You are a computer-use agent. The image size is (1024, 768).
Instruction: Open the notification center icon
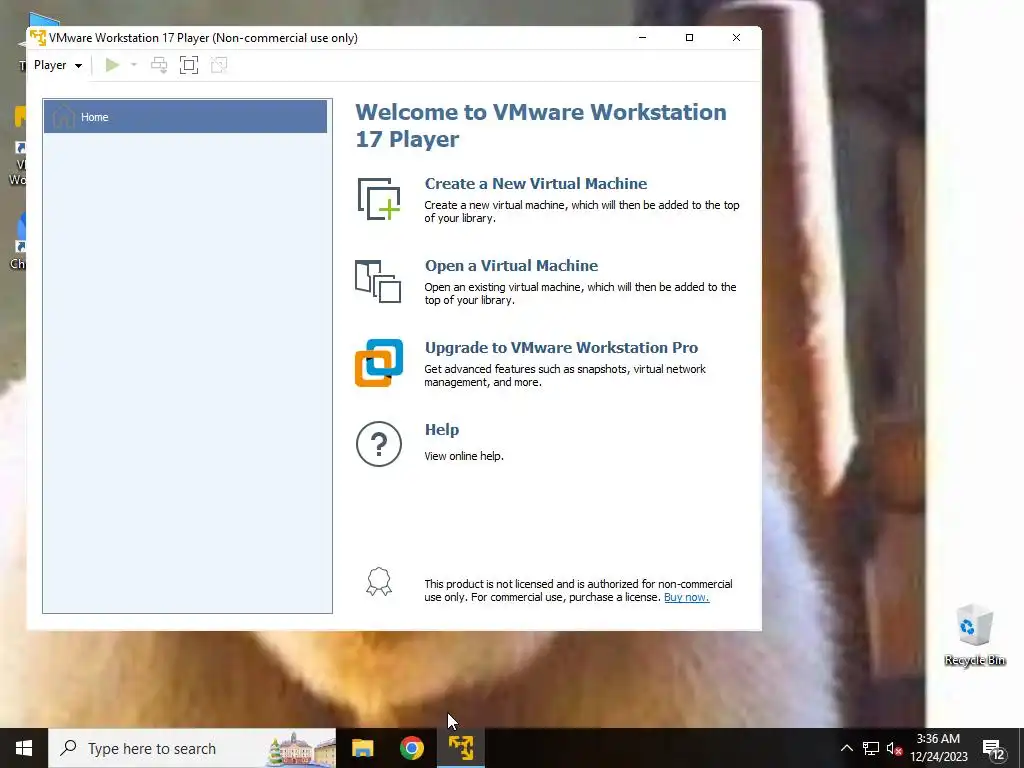coord(993,748)
